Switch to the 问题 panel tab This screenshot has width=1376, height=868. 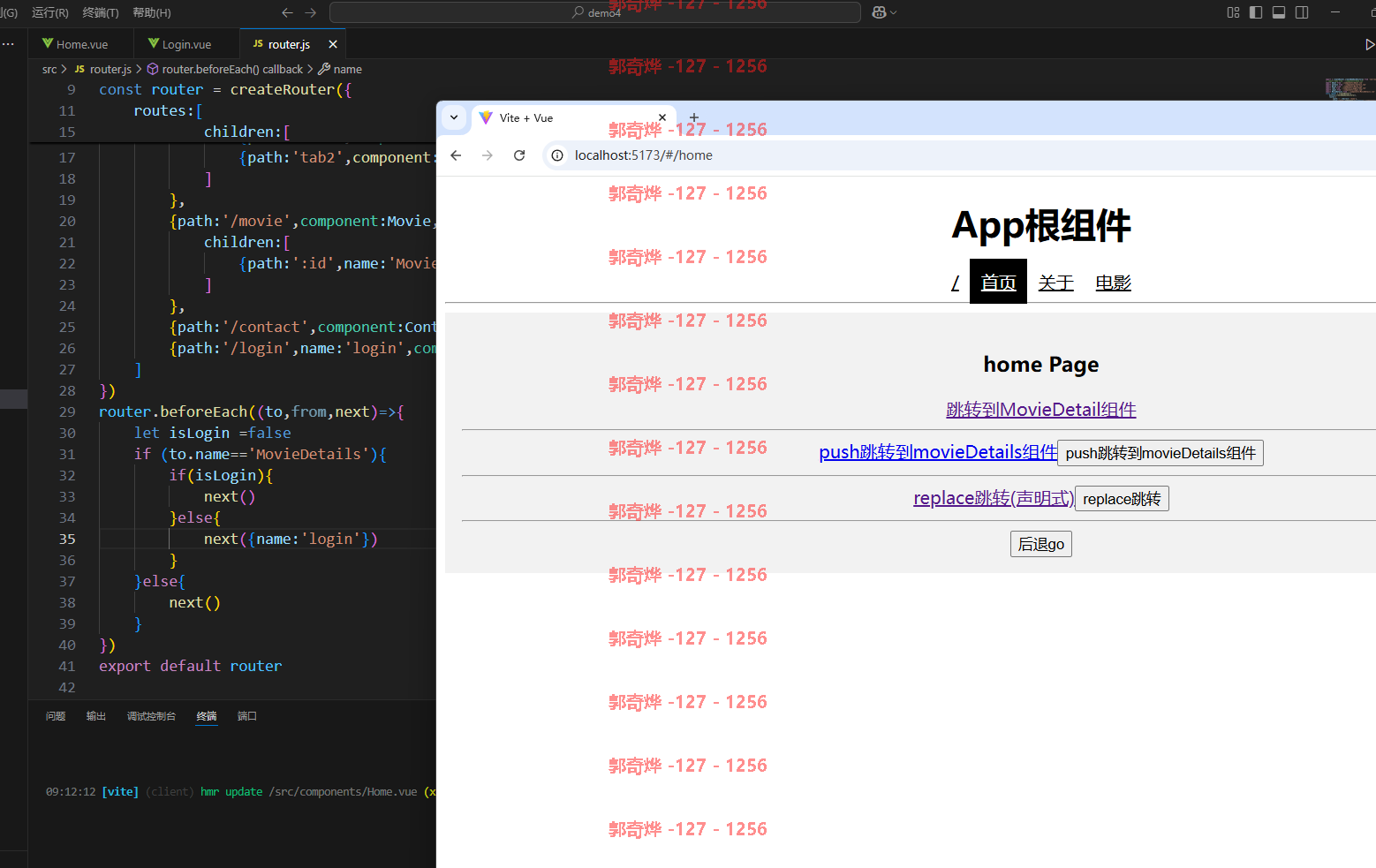(56, 716)
